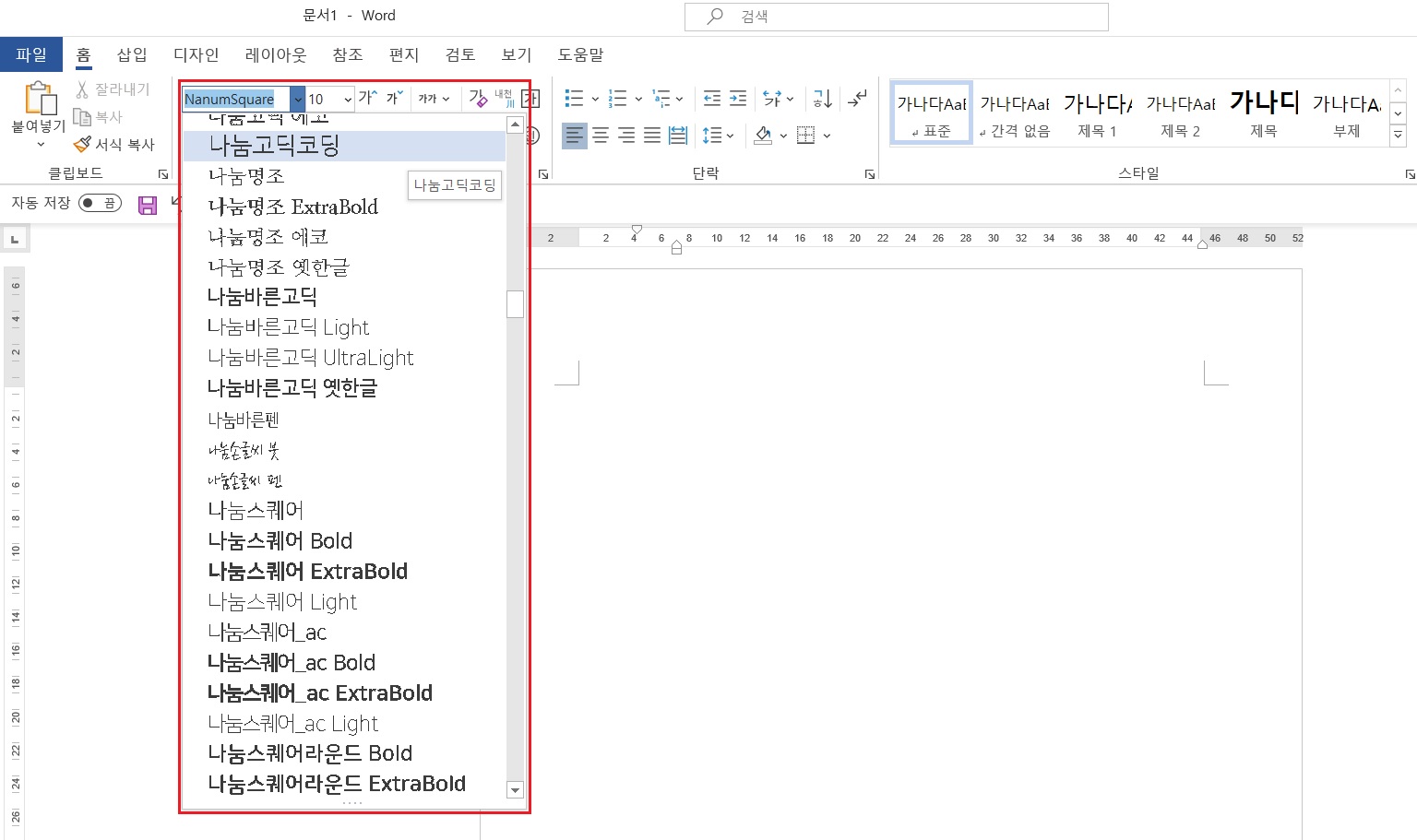Screen dimensions: 1417x840
Task: Click the font name input box
Action: 236,99
